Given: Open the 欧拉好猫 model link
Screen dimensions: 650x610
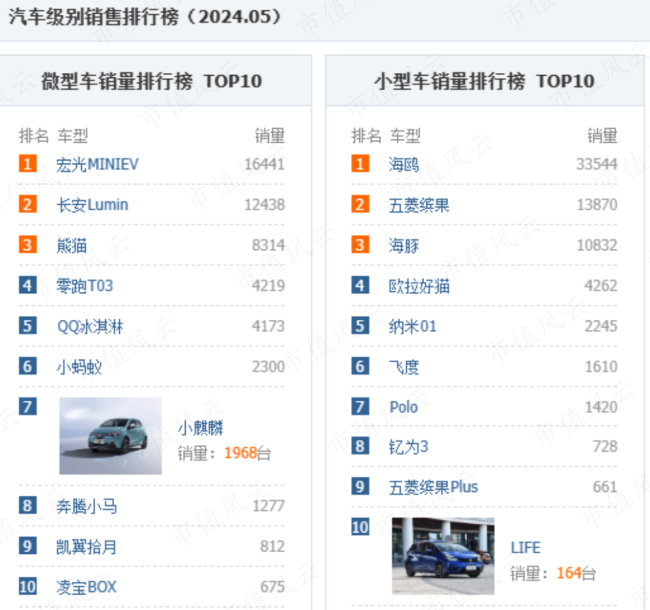Looking at the screenshot, I should click(419, 286).
